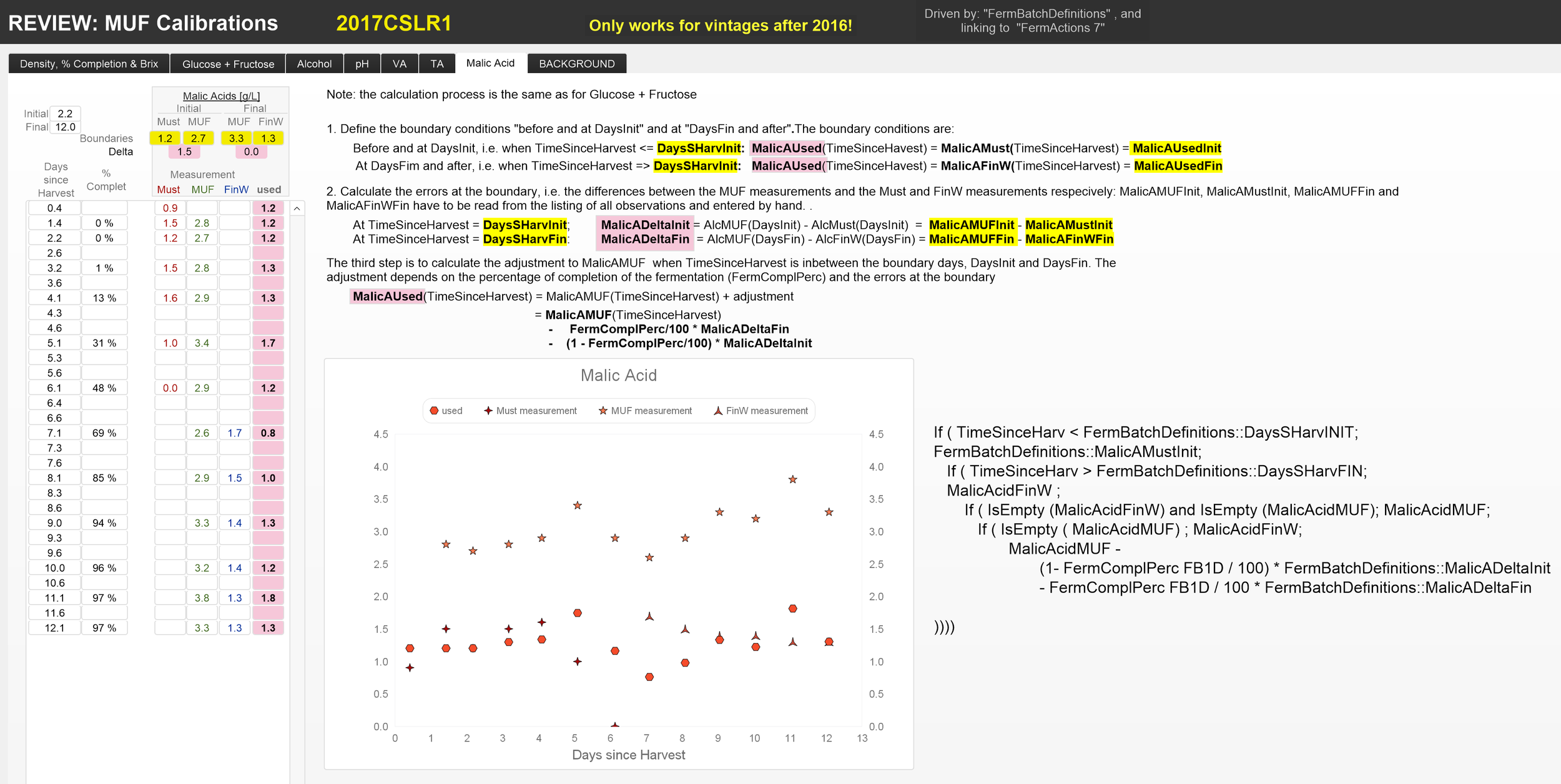
Task: Select the Alcohol tab
Action: 314,64
